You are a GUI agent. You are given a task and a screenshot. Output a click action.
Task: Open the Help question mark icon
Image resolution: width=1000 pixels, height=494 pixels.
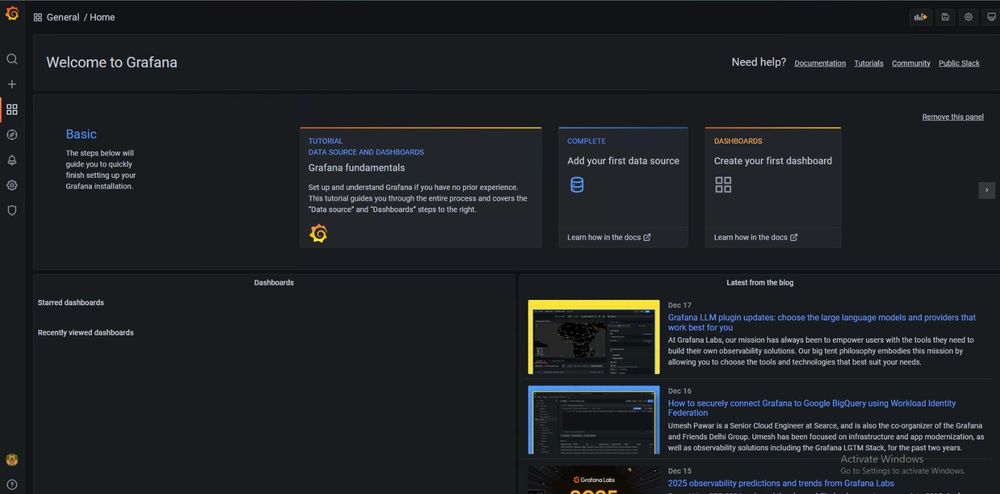pos(11,484)
